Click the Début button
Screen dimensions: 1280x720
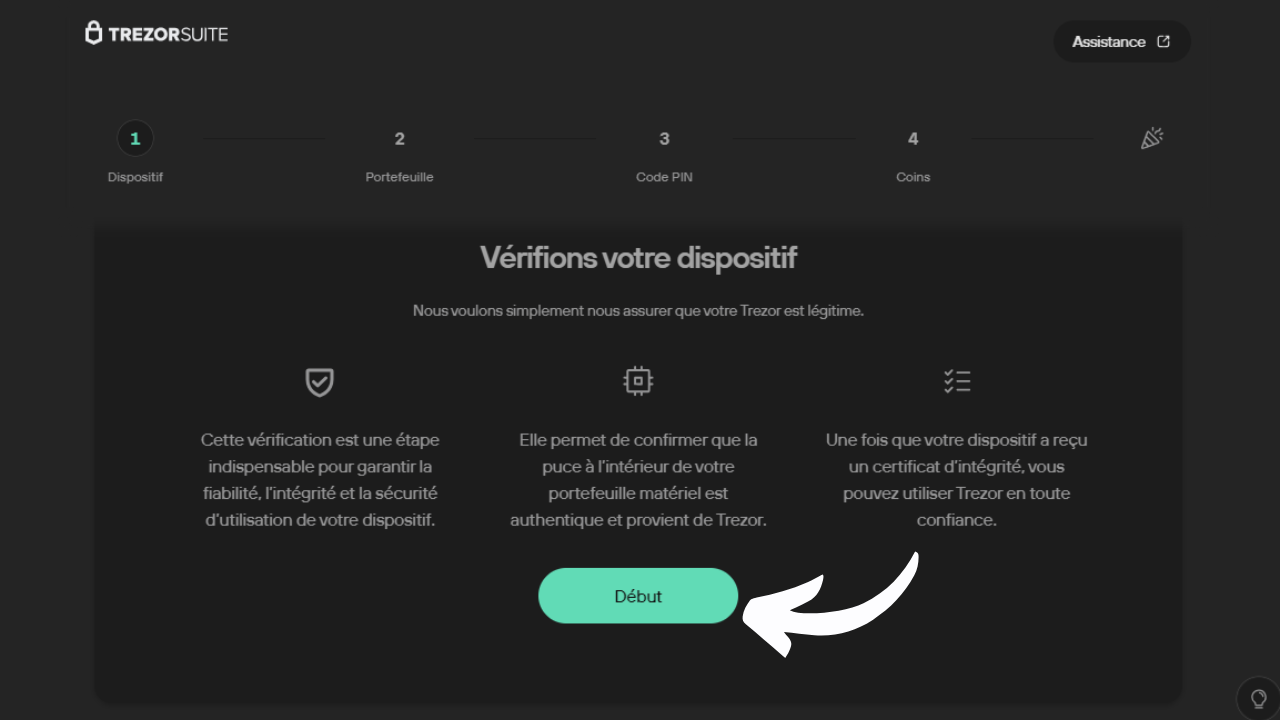(638, 596)
